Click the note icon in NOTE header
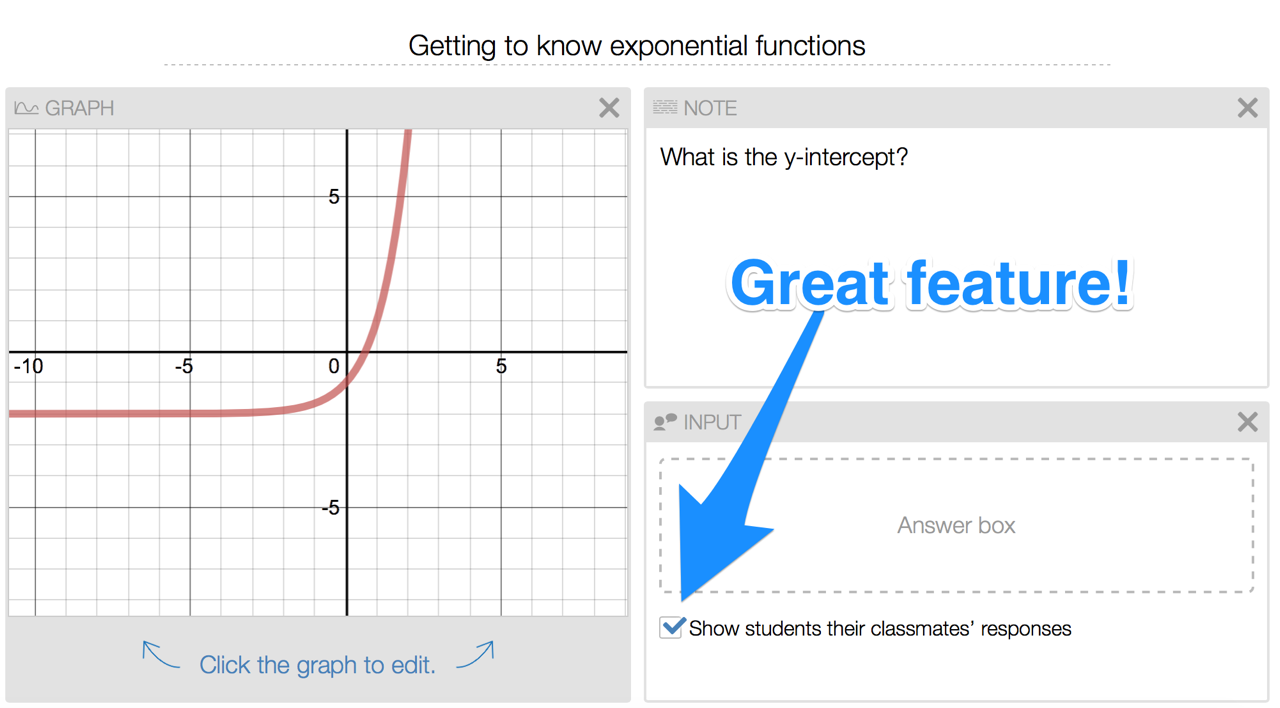1280x708 pixels. tap(665, 108)
